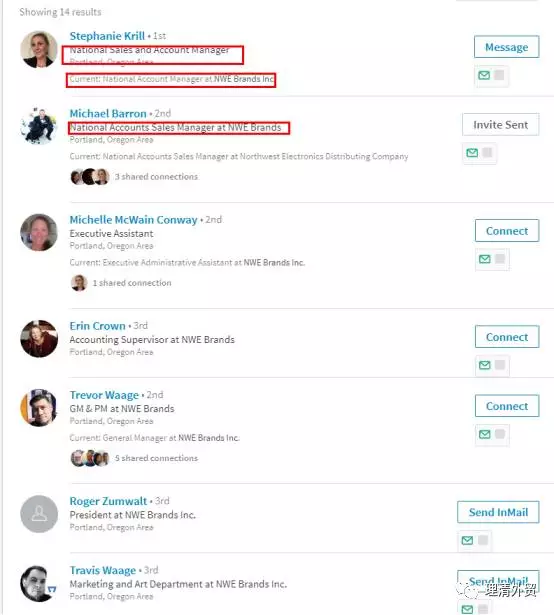
Task: Open the shared connections avatars under Michael Barron
Action: point(90,177)
